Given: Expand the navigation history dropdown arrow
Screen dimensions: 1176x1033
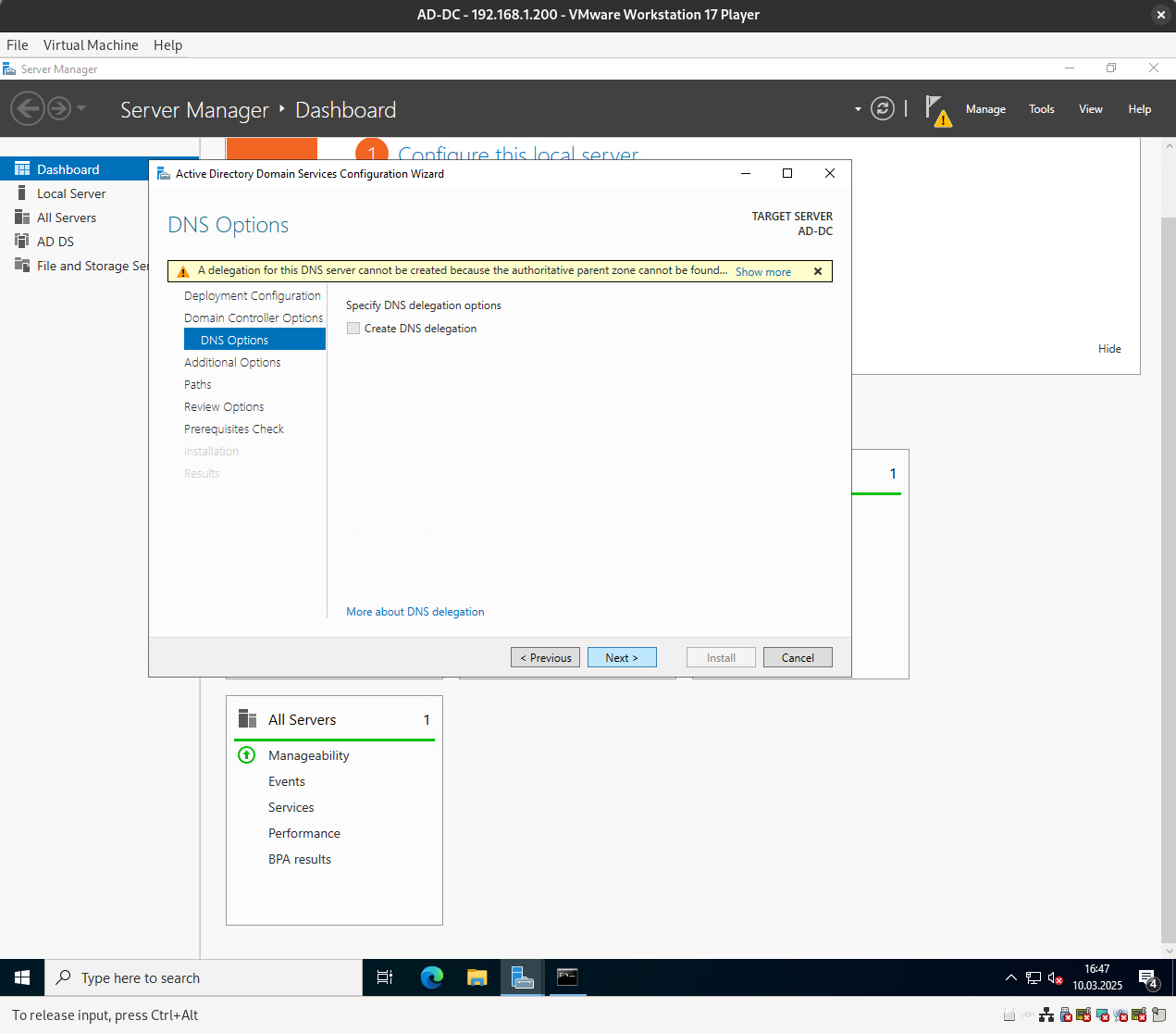Looking at the screenshot, I should [x=81, y=109].
